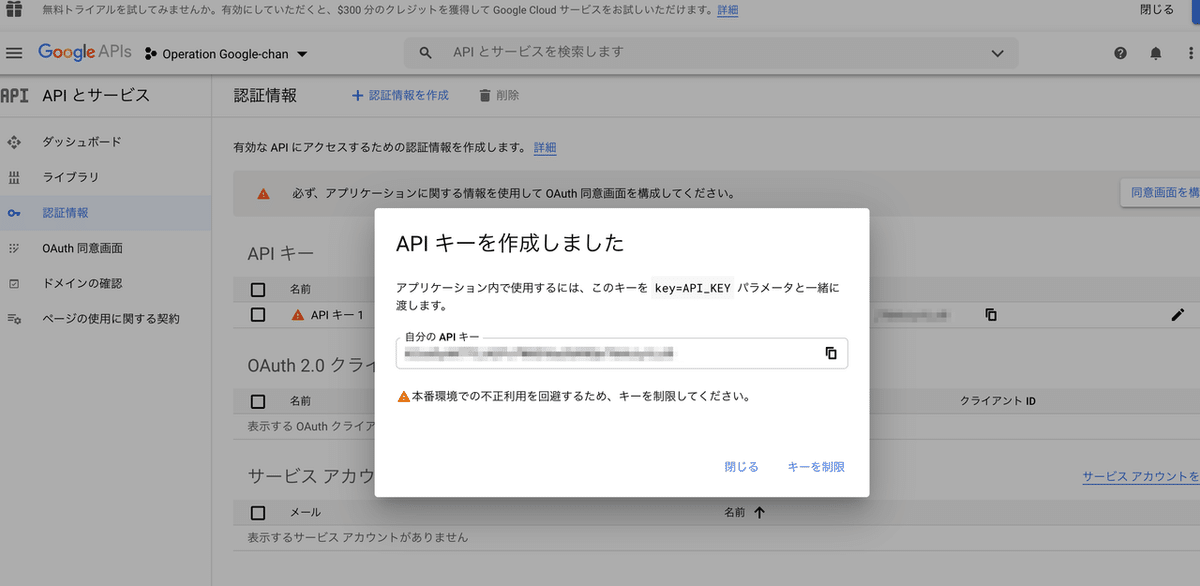Click the copy icon in the API キー 1 row

coord(990,314)
